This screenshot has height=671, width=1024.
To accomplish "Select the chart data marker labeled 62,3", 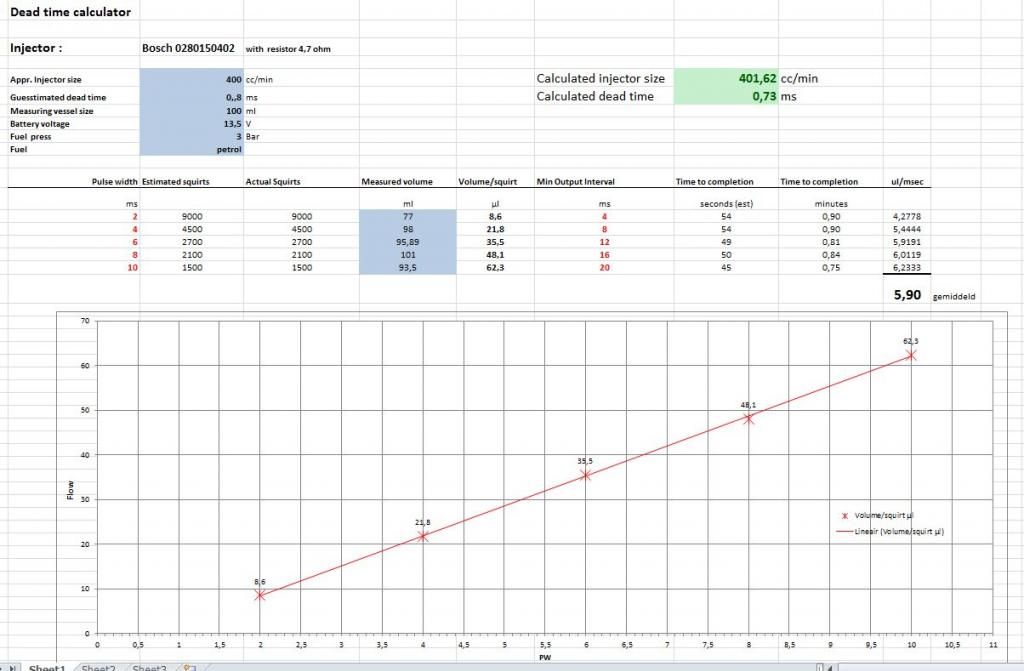I will (911, 355).
